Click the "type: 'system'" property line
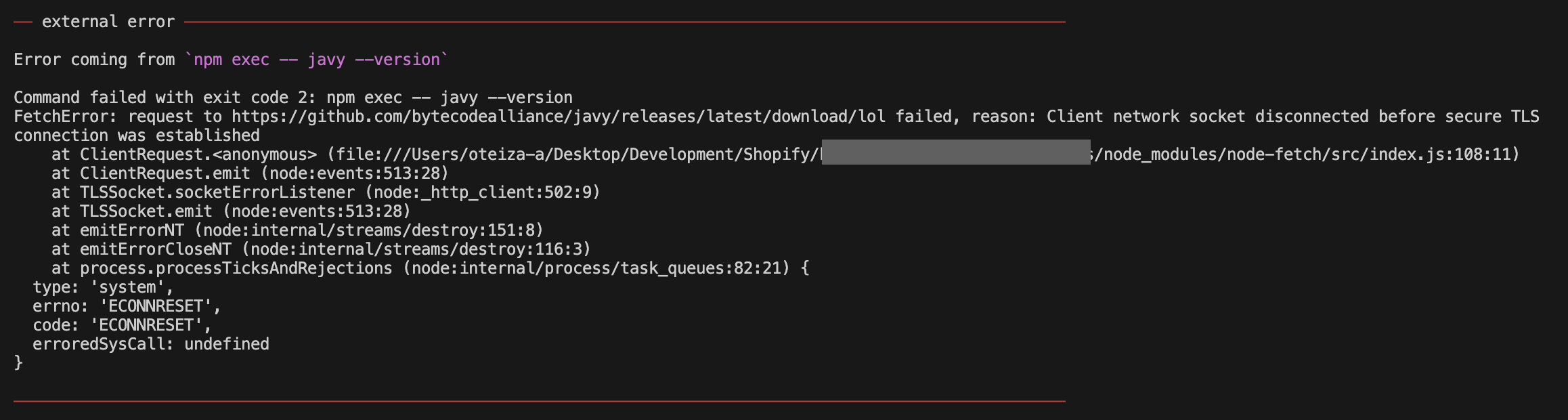 coord(103,287)
